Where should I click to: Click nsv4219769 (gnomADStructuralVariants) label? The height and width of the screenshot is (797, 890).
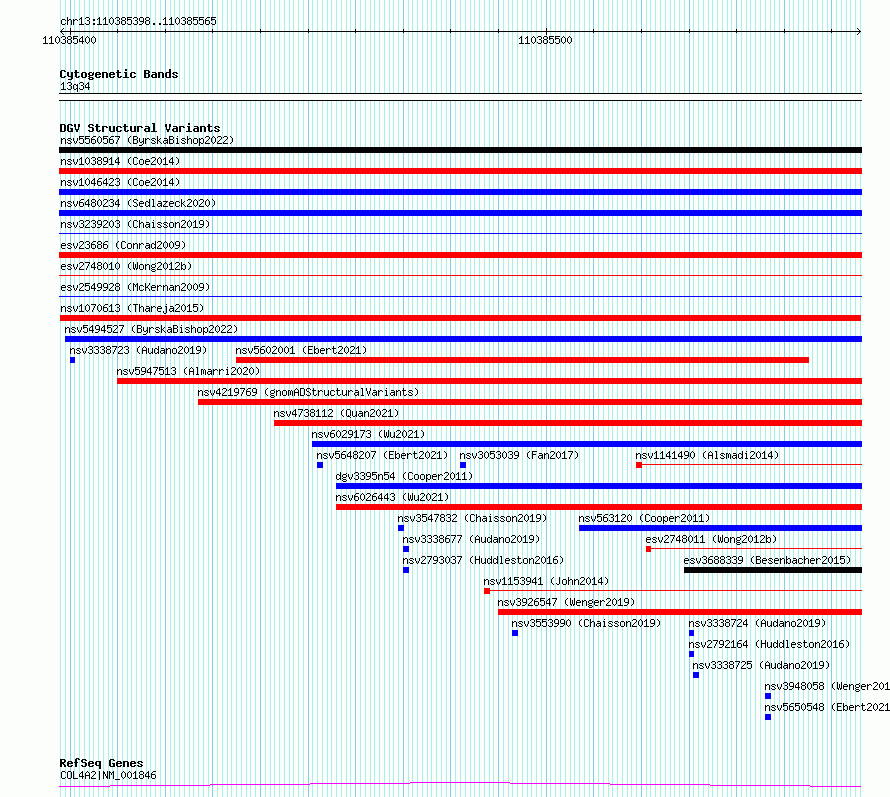(308, 392)
